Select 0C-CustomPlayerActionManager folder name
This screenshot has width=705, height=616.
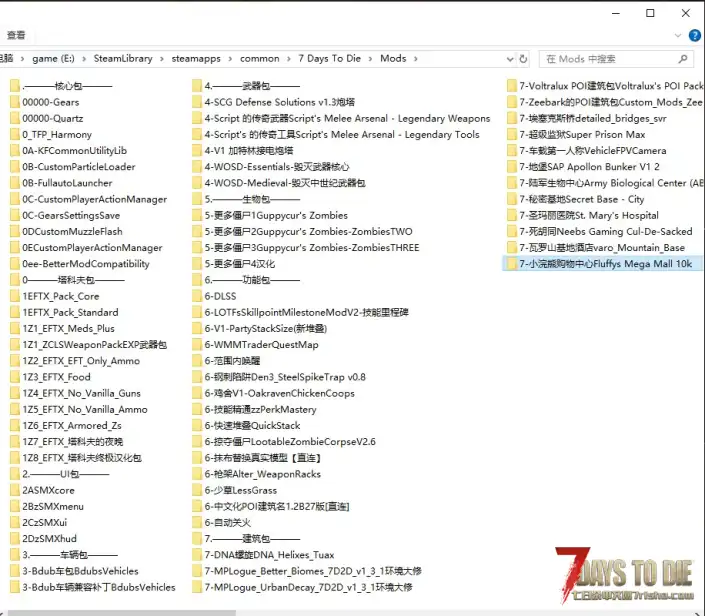pos(94,199)
